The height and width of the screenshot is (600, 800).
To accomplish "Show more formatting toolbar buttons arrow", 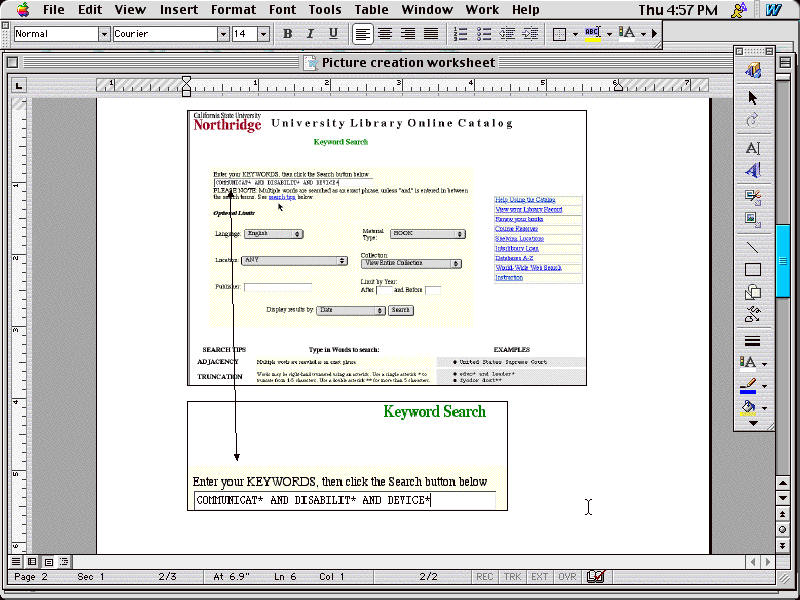I will (x=655, y=34).
